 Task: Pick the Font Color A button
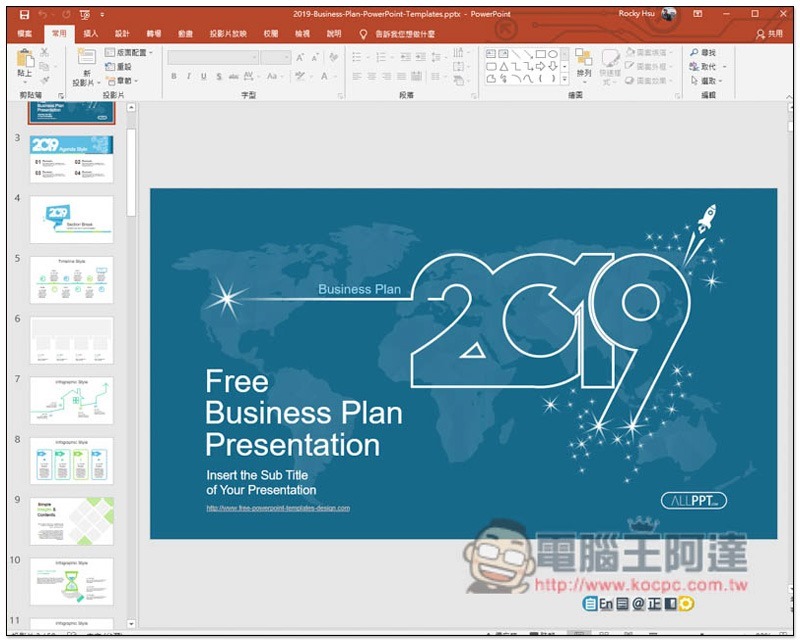click(x=324, y=76)
